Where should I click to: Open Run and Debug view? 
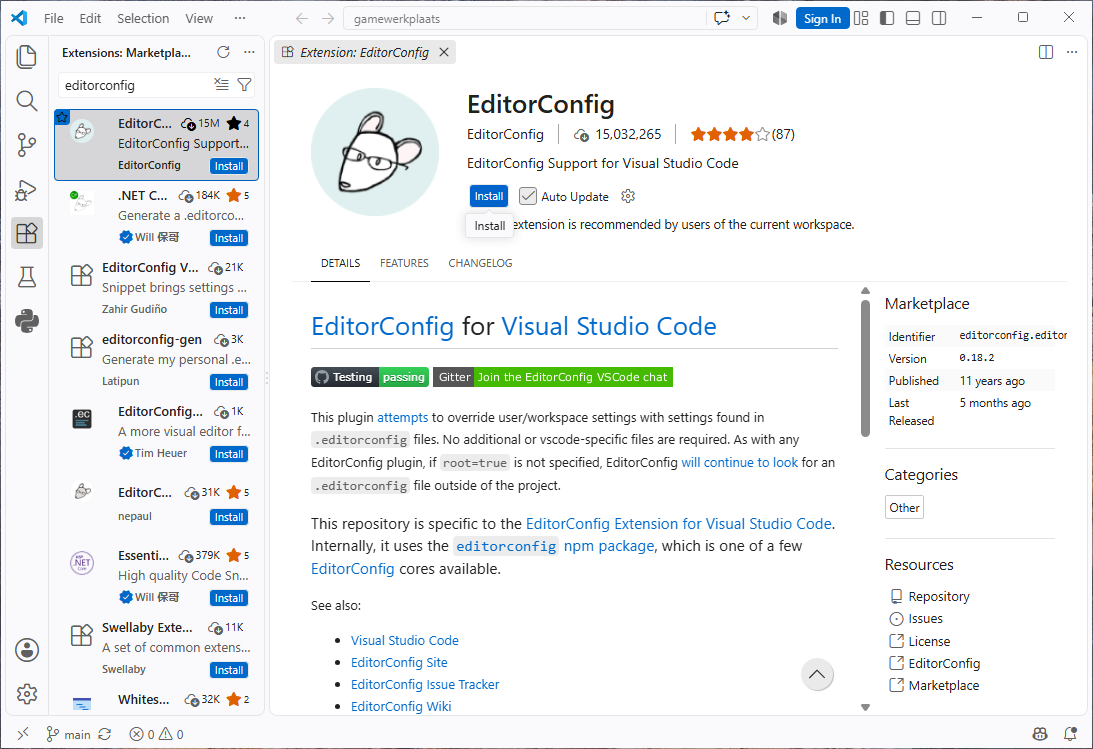(x=26, y=190)
